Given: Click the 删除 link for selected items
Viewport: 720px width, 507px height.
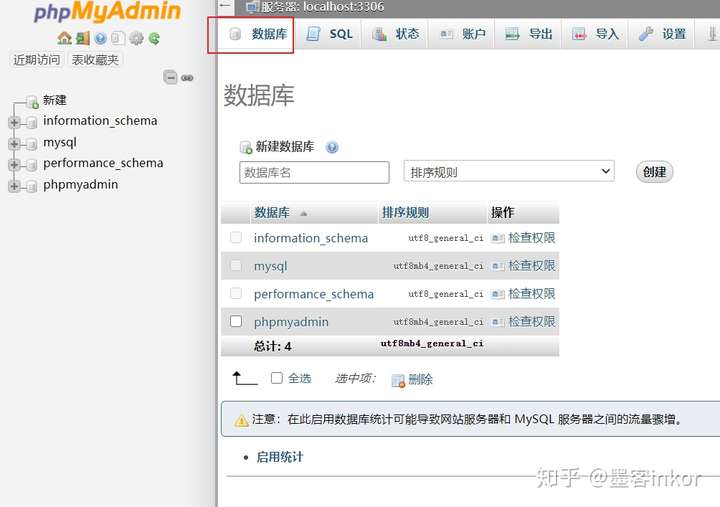Looking at the screenshot, I should pos(420,380).
